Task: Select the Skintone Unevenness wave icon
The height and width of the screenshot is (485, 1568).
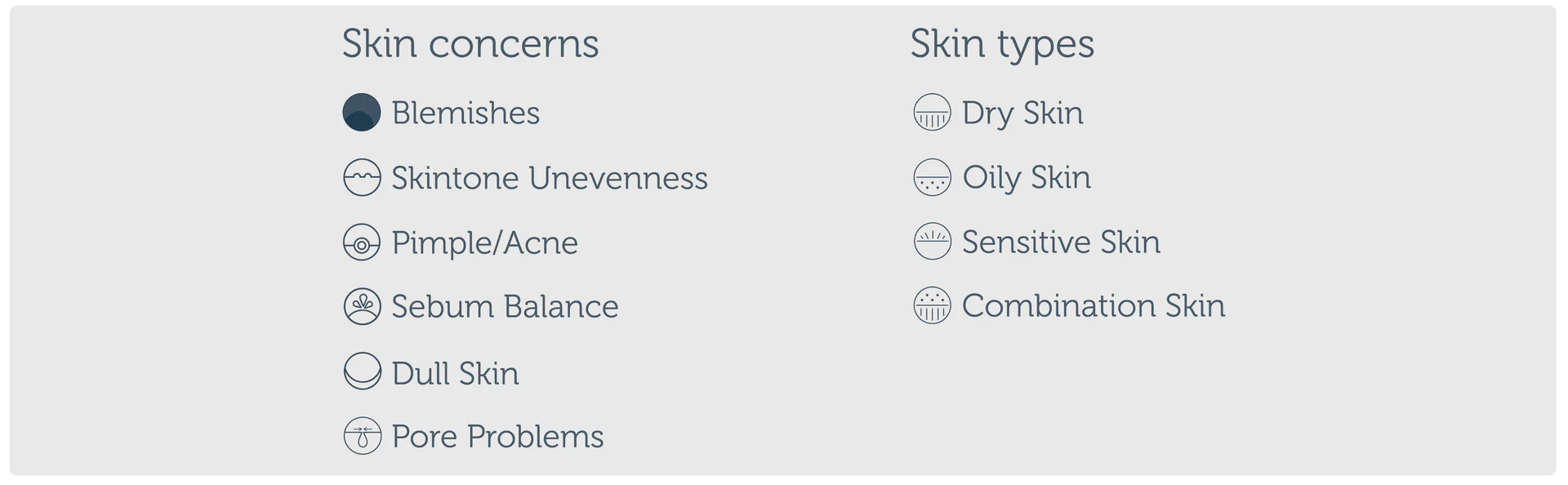Action: click(x=361, y=178)
